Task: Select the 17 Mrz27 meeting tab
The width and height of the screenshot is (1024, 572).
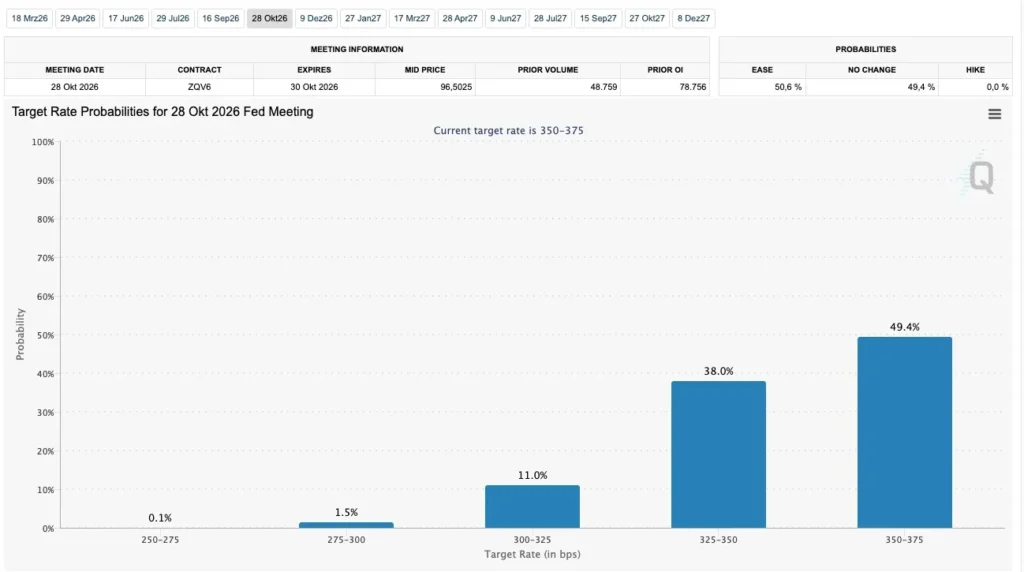Action: [x=412, y=18]
